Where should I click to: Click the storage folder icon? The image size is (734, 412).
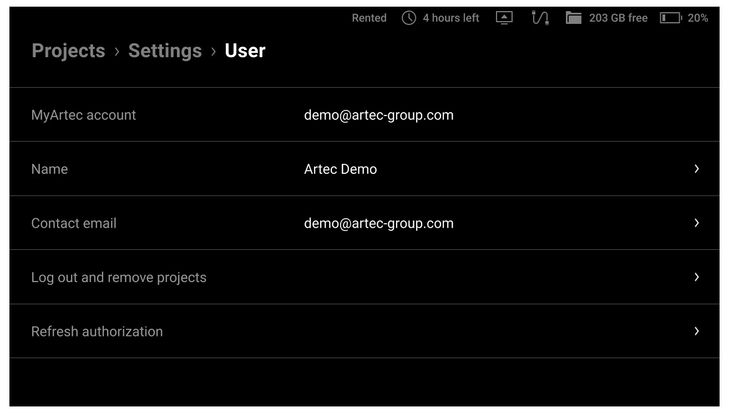pyautogui.click(x=573, y=18)
